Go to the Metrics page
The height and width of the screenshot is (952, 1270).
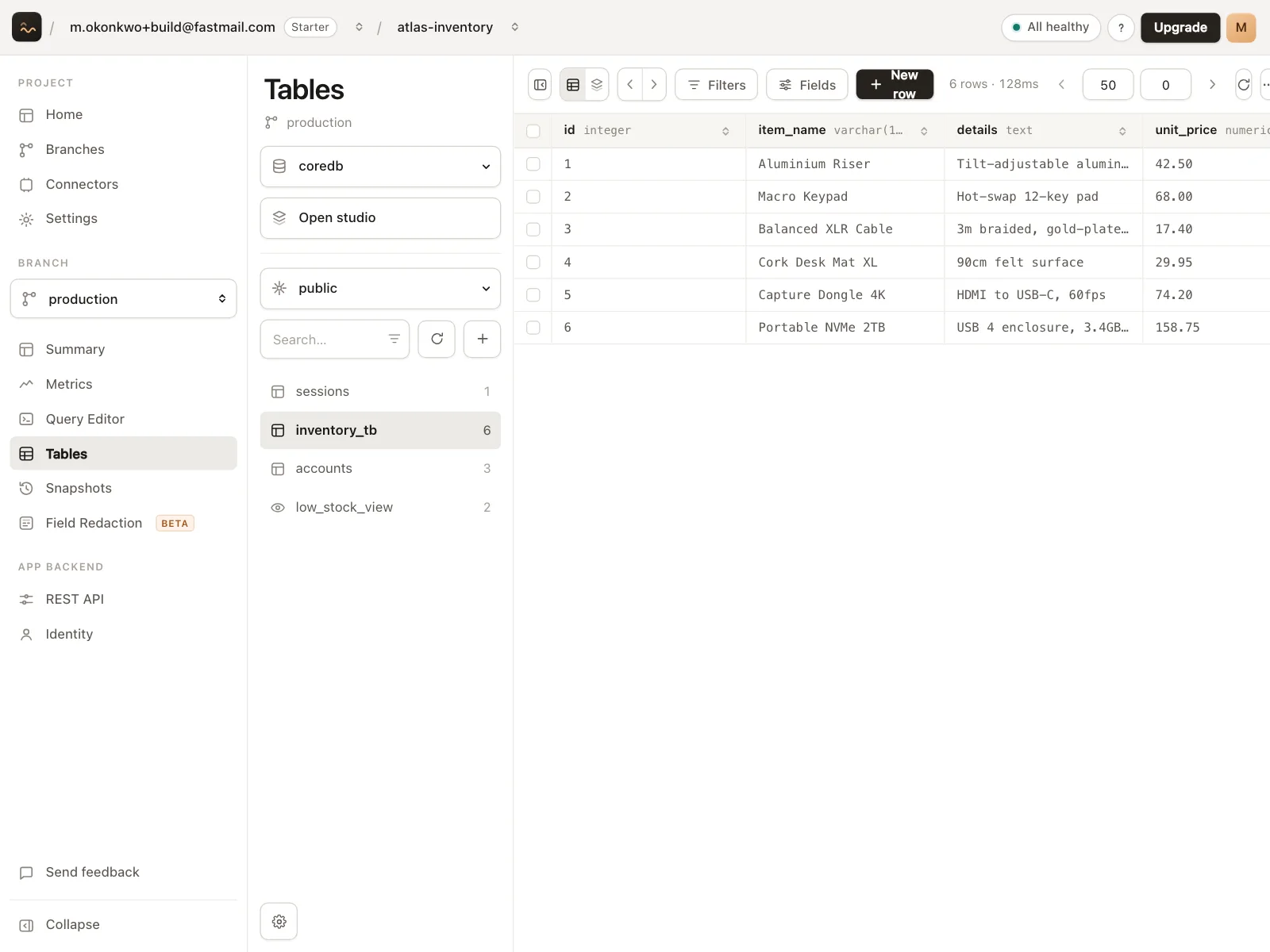pos(124,384)
